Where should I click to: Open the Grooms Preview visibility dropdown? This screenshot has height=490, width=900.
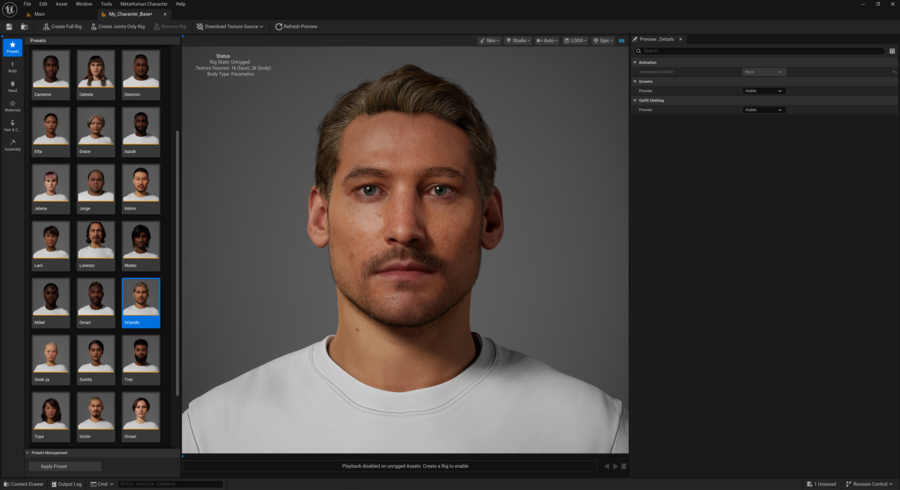[764, 91]
